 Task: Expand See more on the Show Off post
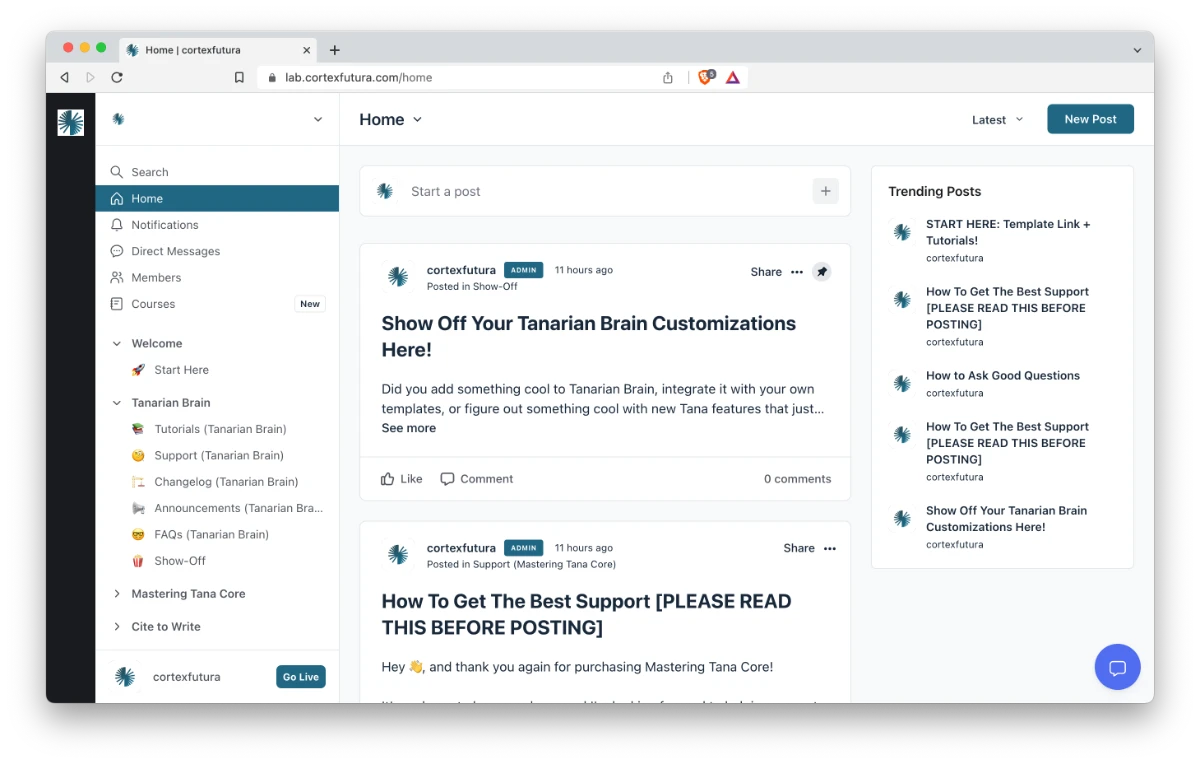408,428
